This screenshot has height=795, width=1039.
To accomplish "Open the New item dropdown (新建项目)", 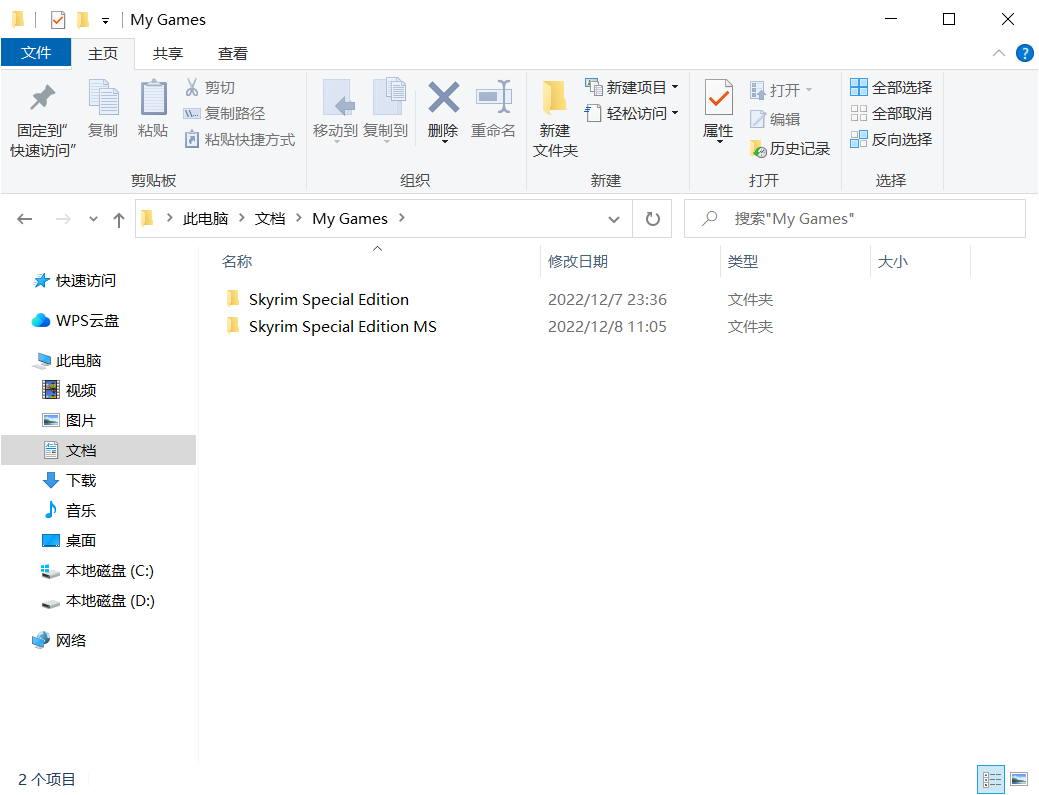I will coord(632,87).
